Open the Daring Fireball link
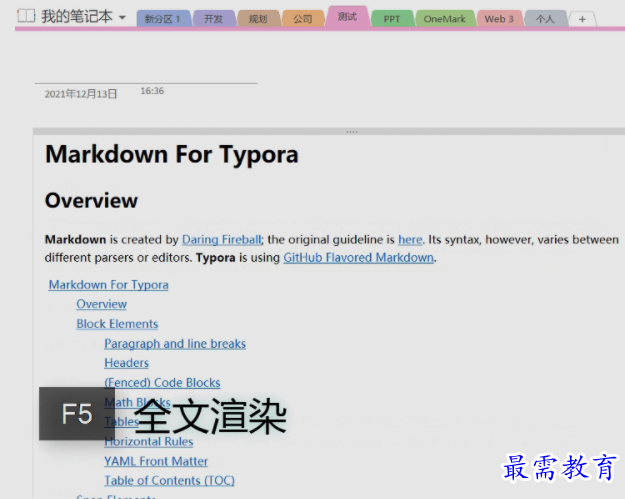The height and width of the screenshot is (499, 625). pyautogui.click(x=222, y=240)
